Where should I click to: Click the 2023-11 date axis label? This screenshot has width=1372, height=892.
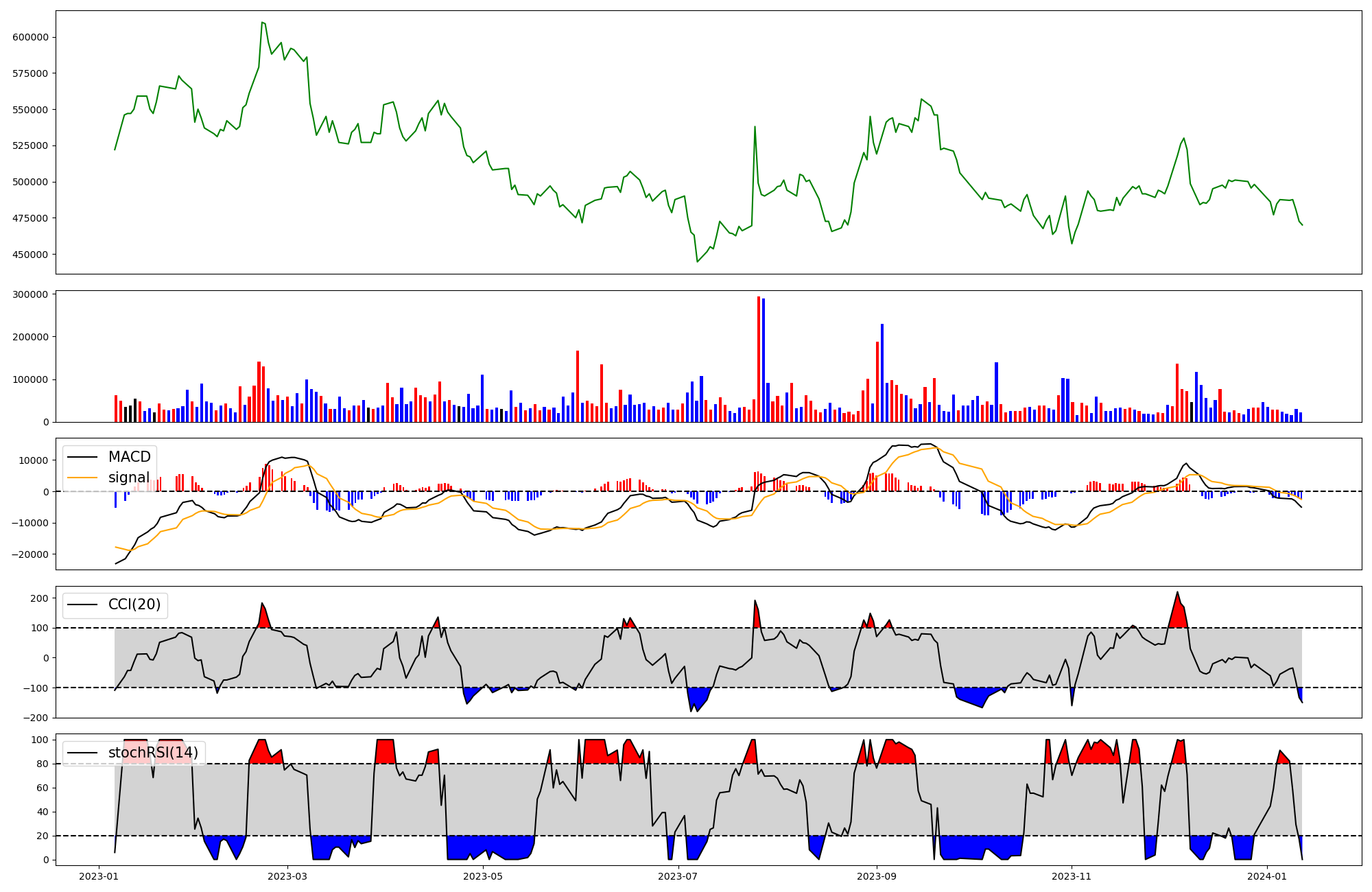[x=1071, y=876]
